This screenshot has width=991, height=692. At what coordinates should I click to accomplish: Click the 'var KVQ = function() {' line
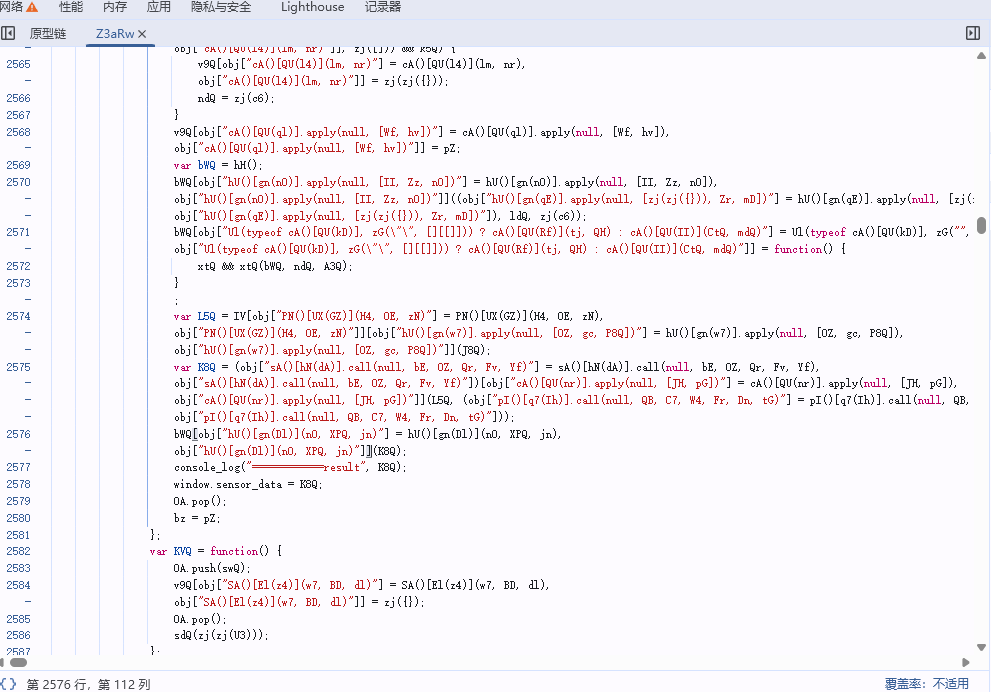pos(216,551)
